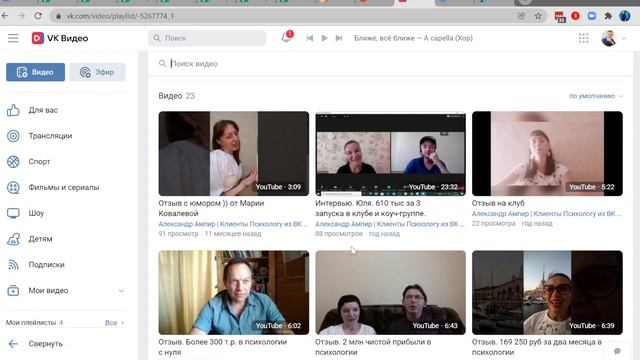This screenshot has height=360, width=640.
Task: Expand the Мои видео chevron
Action: click(x=121, y=291)
